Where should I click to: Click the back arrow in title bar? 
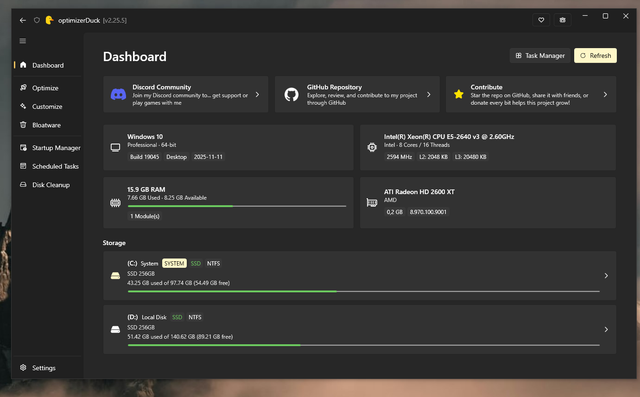pyautogui.click(x=23, y=20)
